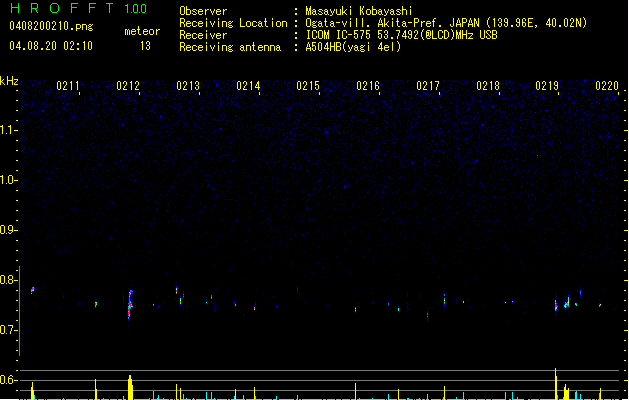629x400 pixels.
Task: Click the Ogata-vill. Akita-Pref. JAPAN location text
Action: click(446, 23)
